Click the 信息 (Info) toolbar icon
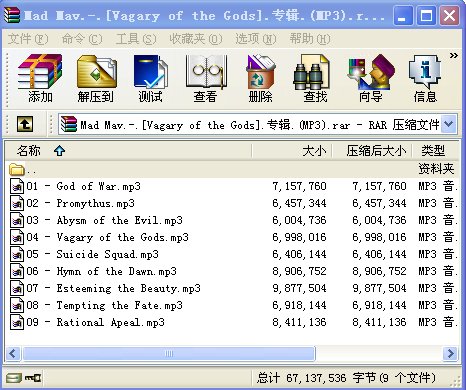 [x=425, y=78]
